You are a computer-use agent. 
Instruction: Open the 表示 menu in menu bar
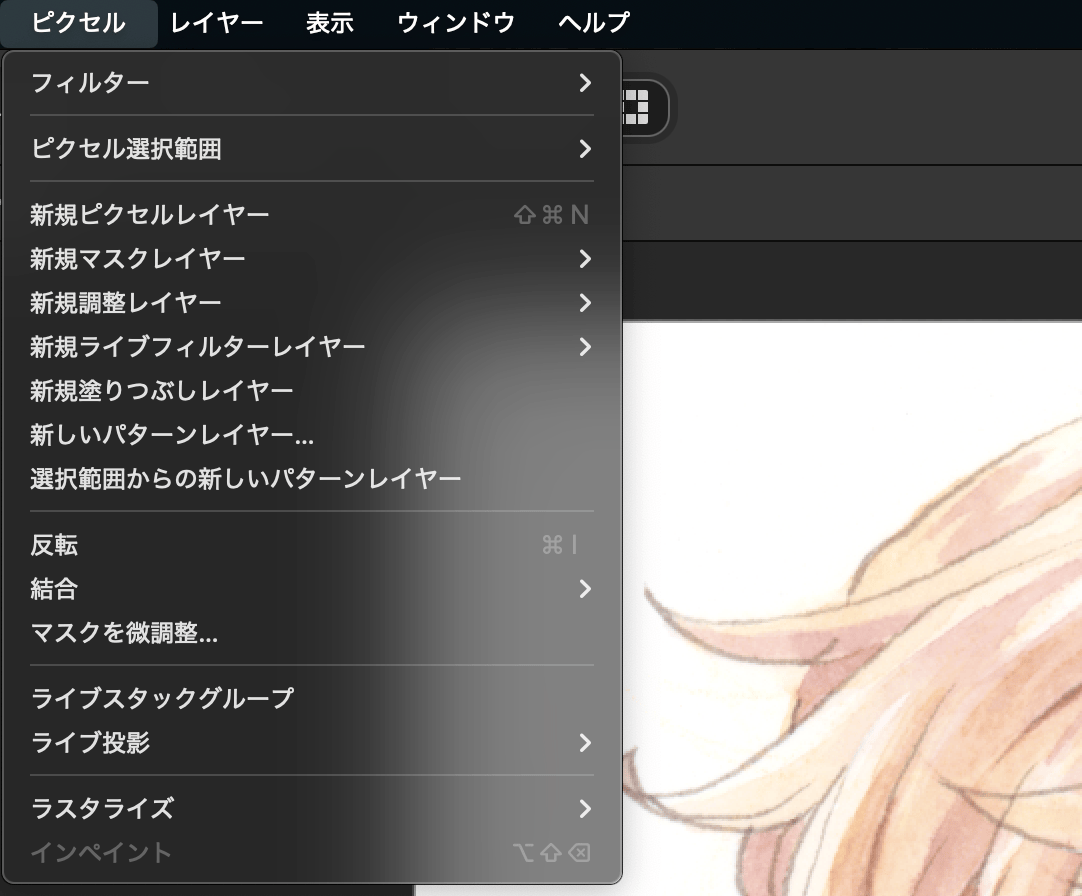[330, 22]
